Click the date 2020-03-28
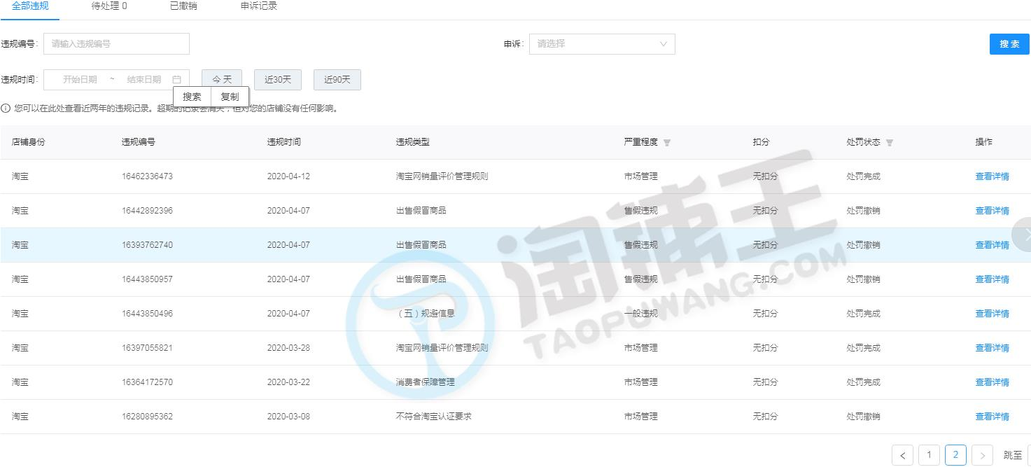The image size is (1031, 467). click(x=288, y=348)
